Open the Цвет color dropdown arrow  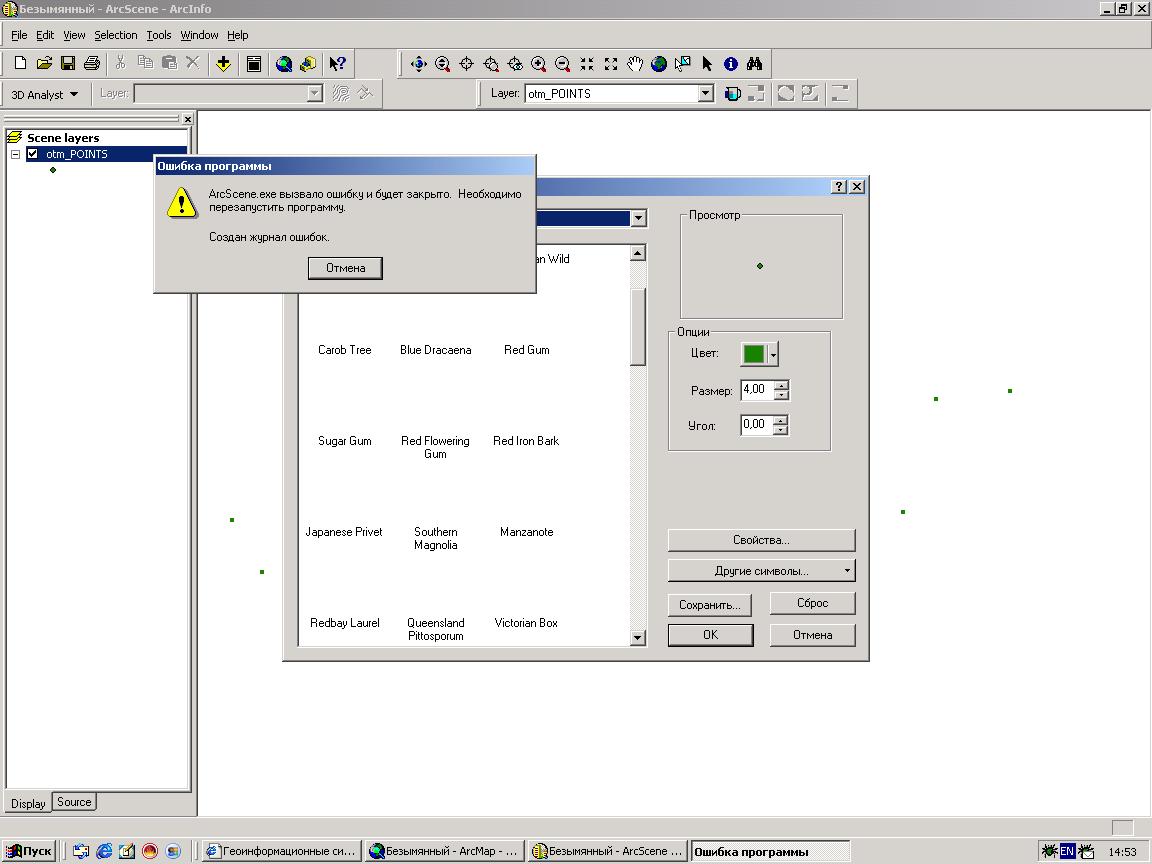coord(773,354)
